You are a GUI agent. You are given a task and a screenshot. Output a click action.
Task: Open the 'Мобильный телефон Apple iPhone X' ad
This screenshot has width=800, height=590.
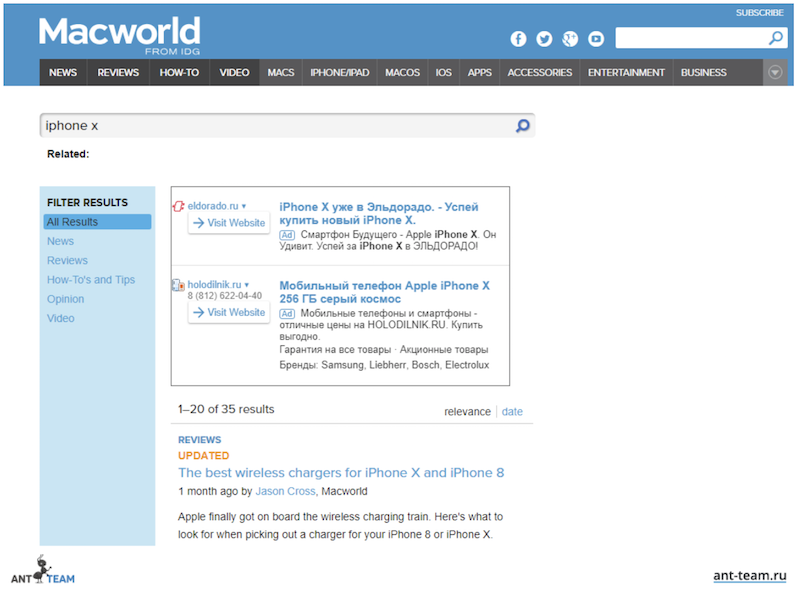coord(384,292)
